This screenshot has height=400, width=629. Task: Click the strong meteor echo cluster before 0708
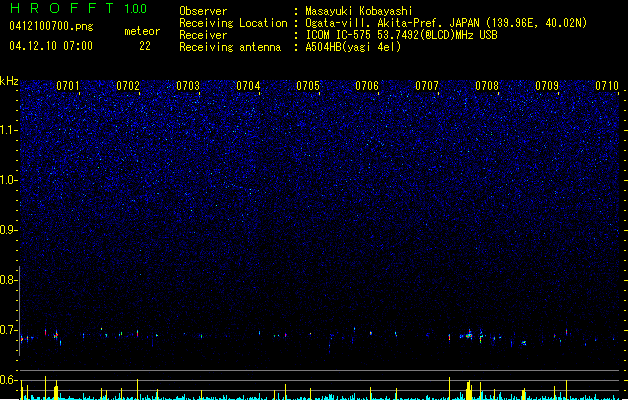pos(469,335)
